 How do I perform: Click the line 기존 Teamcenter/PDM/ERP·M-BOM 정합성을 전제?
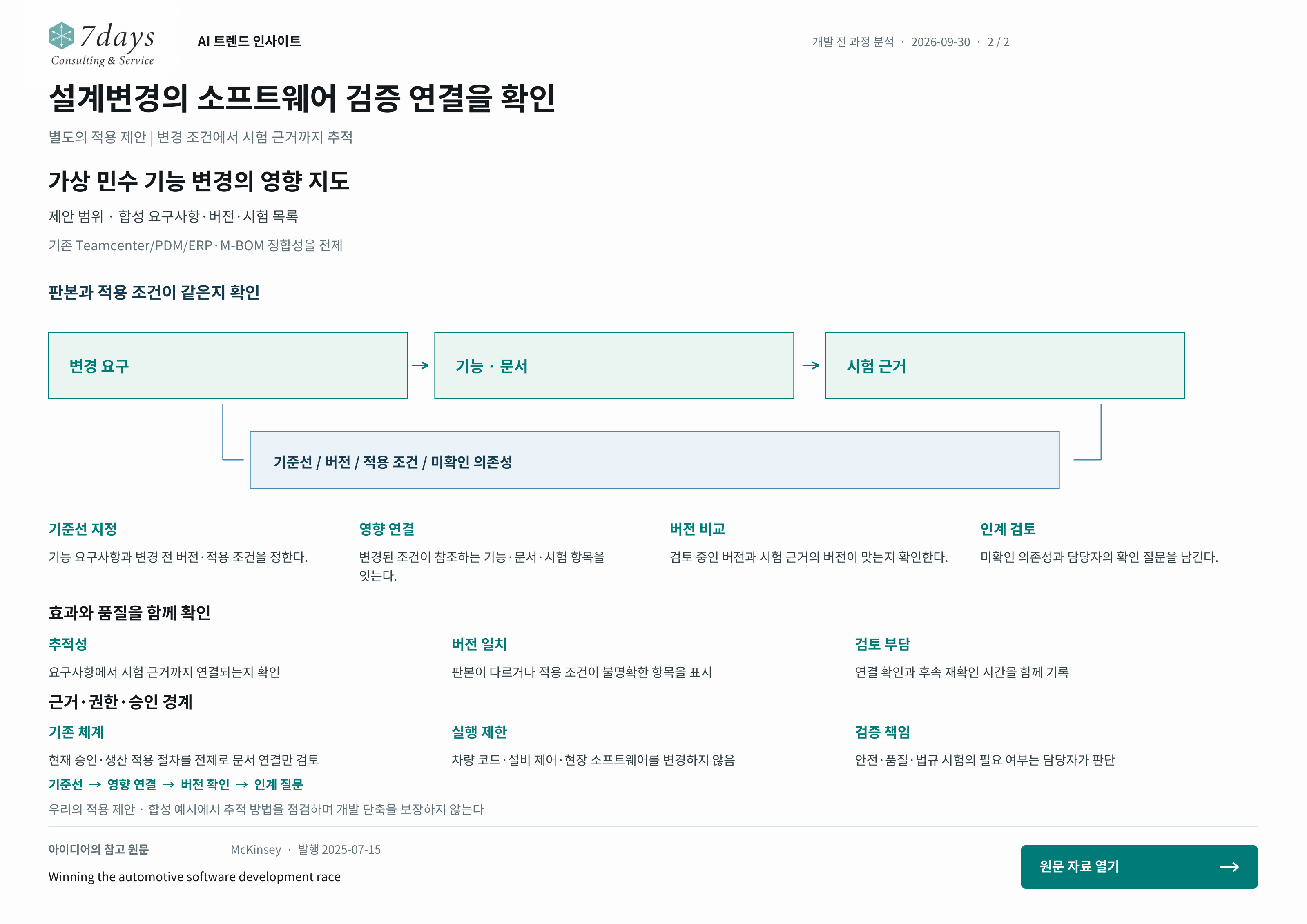pos(195,245)
